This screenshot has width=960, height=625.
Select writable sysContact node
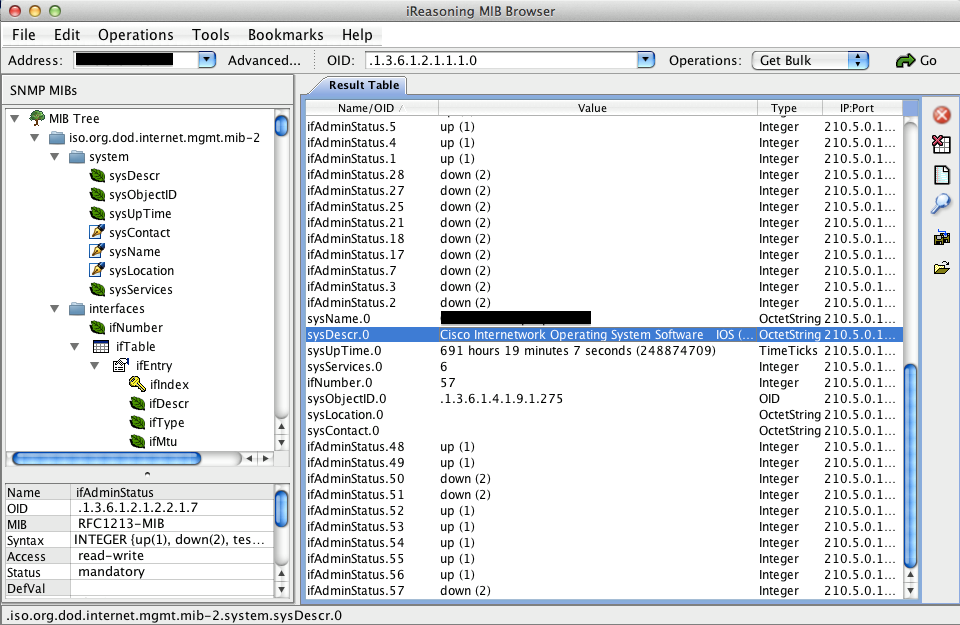coord(130,233)
